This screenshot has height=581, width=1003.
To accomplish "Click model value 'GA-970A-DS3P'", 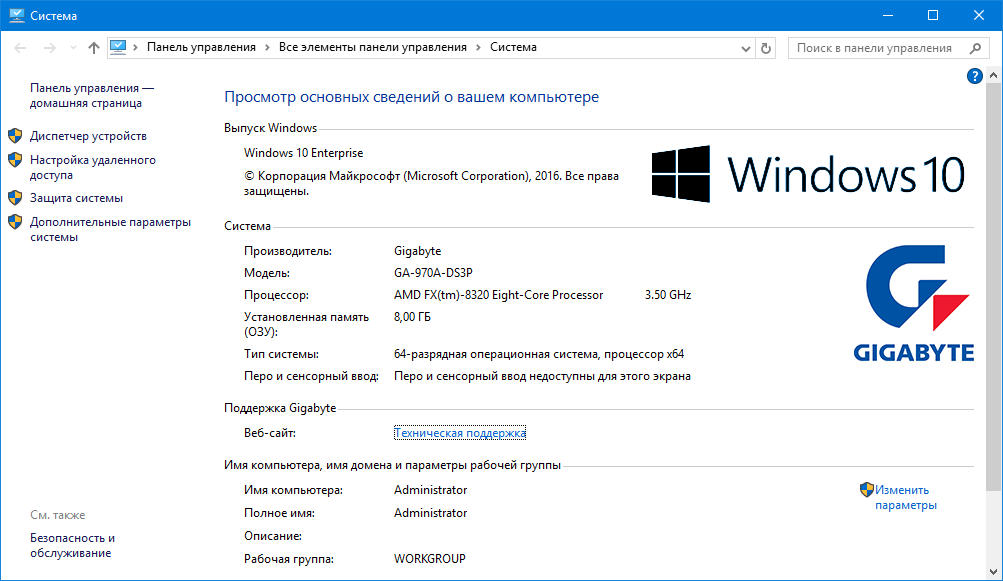I will tap(433, 273).
